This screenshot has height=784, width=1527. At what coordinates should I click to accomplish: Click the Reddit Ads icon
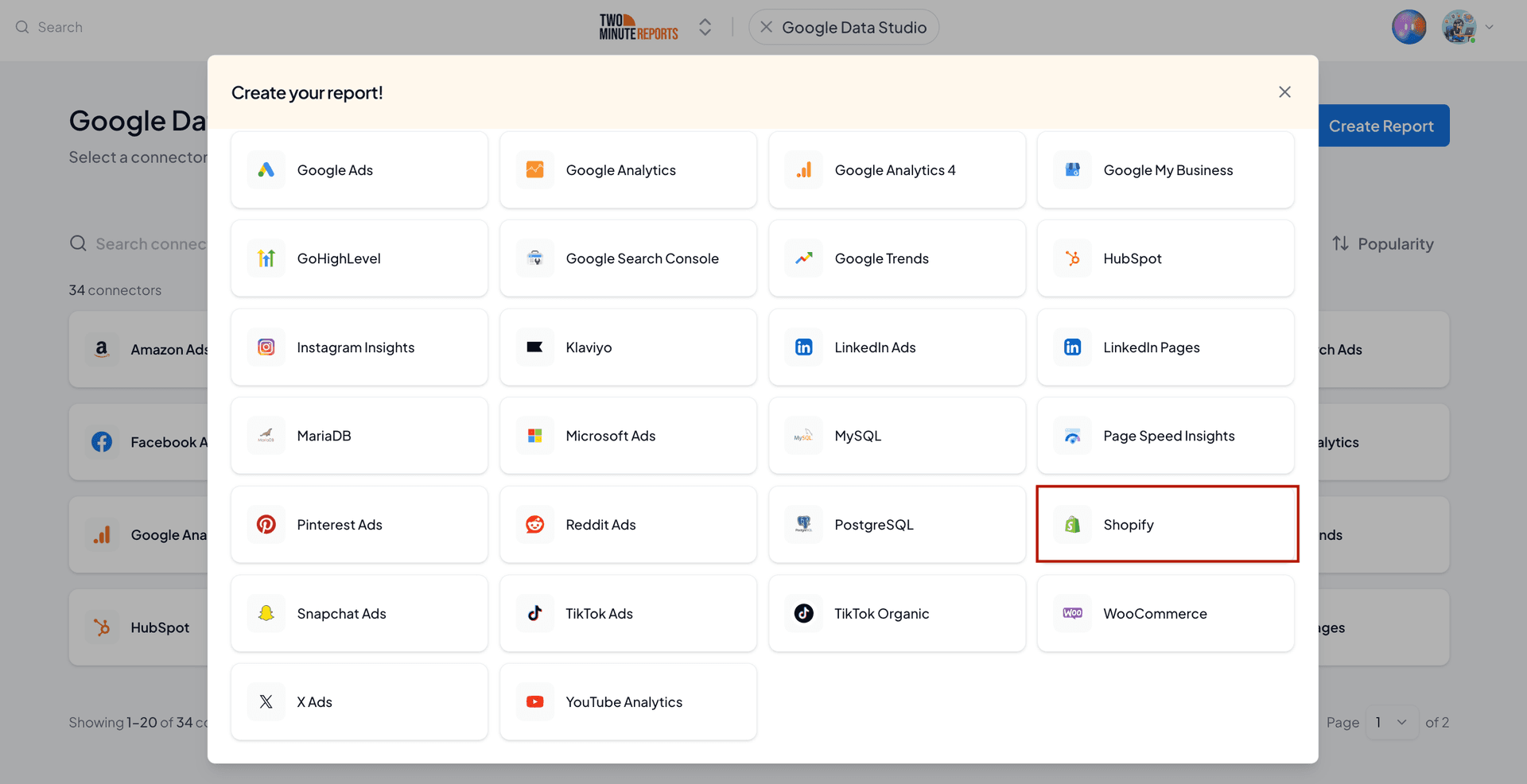[535, 525]
